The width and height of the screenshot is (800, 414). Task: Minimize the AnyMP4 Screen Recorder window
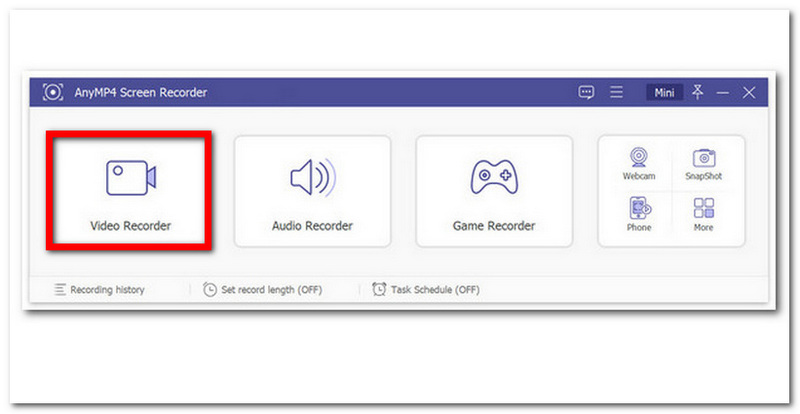click(x=722, y=93)
